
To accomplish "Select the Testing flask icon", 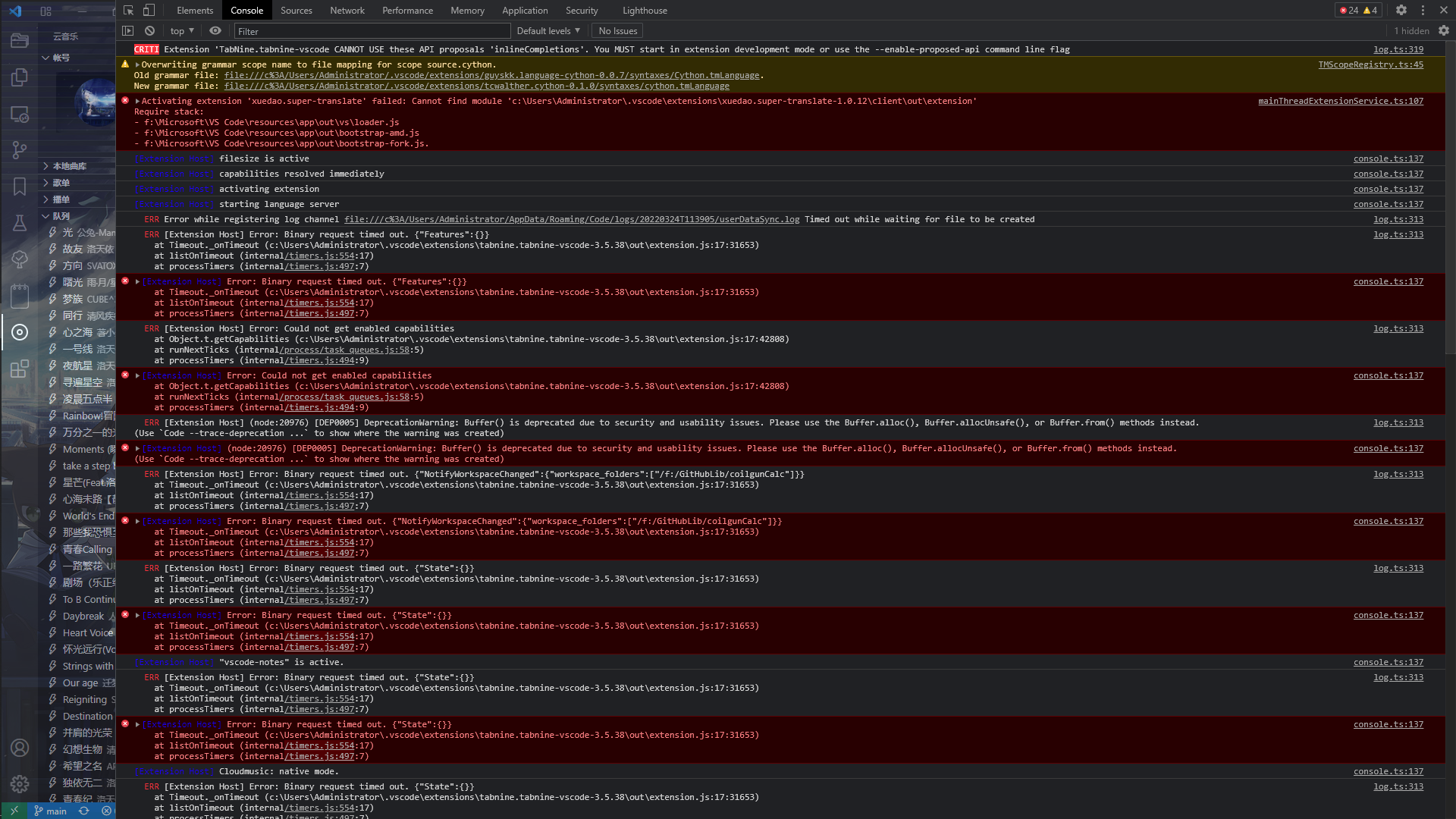I will tap(20, 224).
